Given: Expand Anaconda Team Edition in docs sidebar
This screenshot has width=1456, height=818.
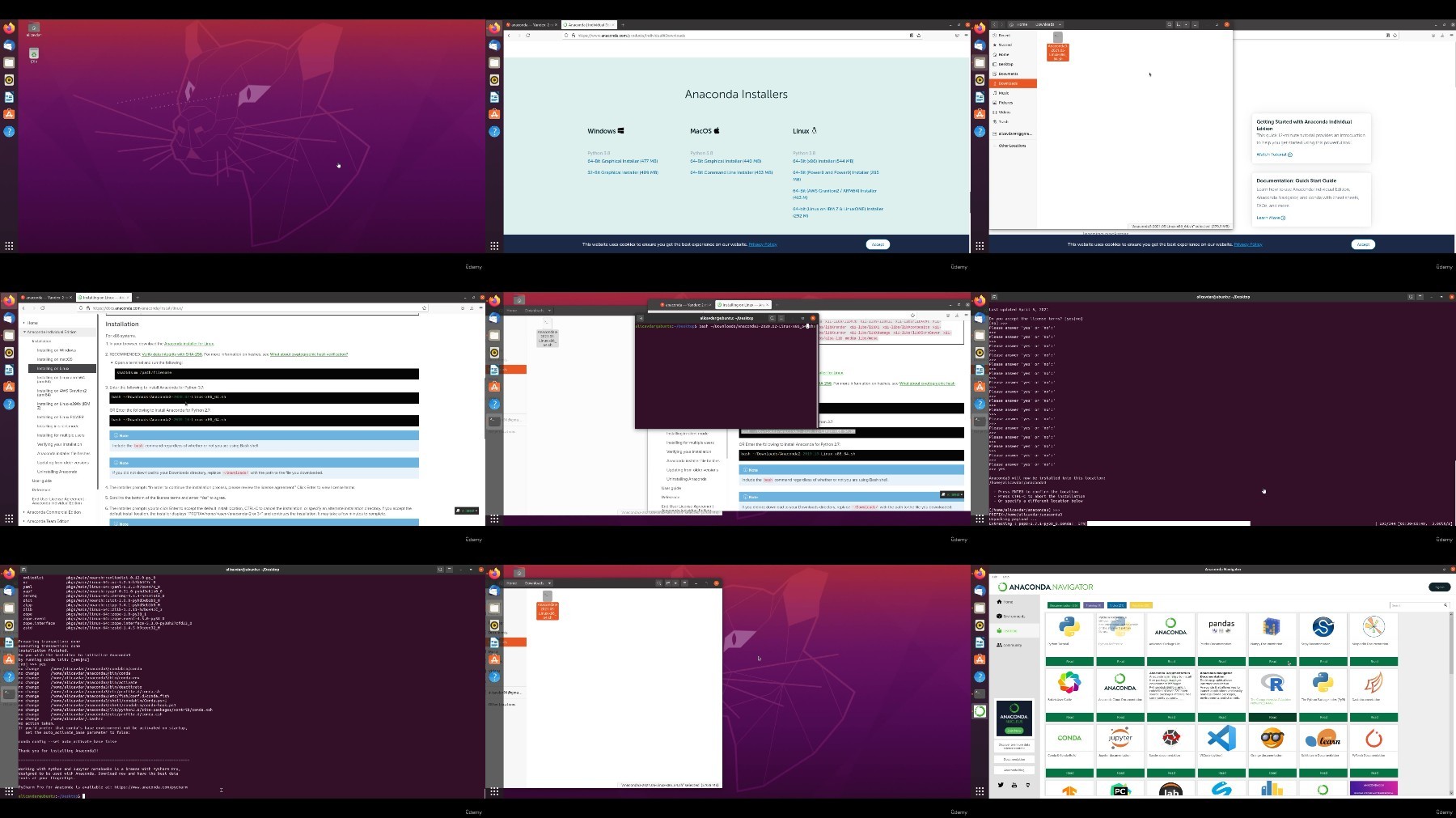Looking at the screenshot, I should pyautogui.click(x=47, y=521).
